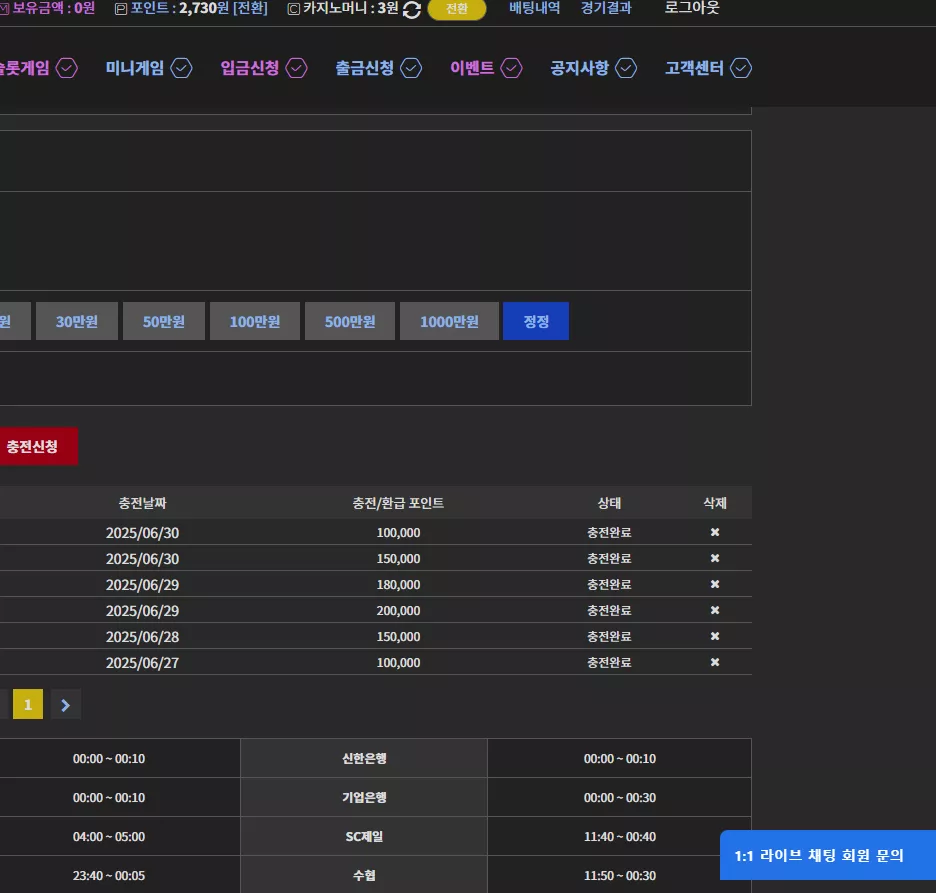Click the casino money refresh icon
This screenshot has width=936, height=893.
(412, 10)
